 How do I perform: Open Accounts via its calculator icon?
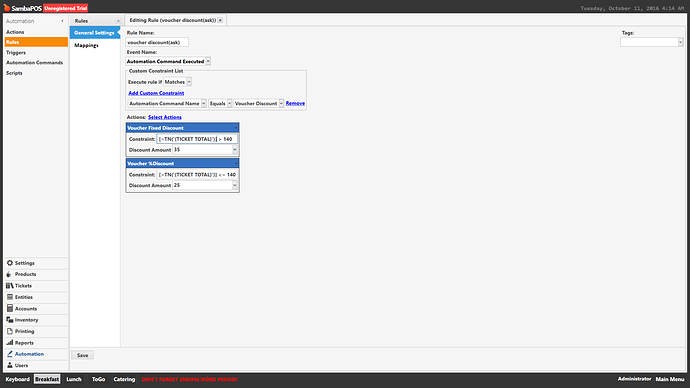click(x=10, y=308)
